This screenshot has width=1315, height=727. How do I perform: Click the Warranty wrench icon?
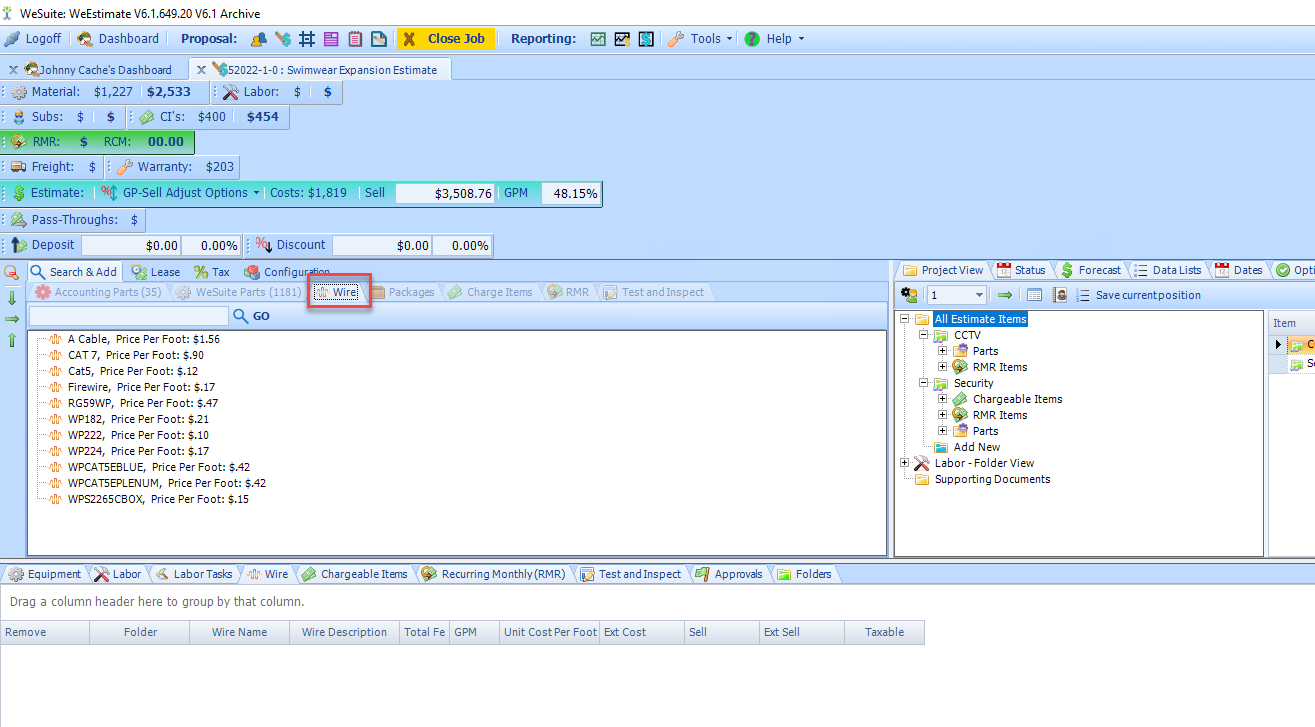click(x=125, y=167)
